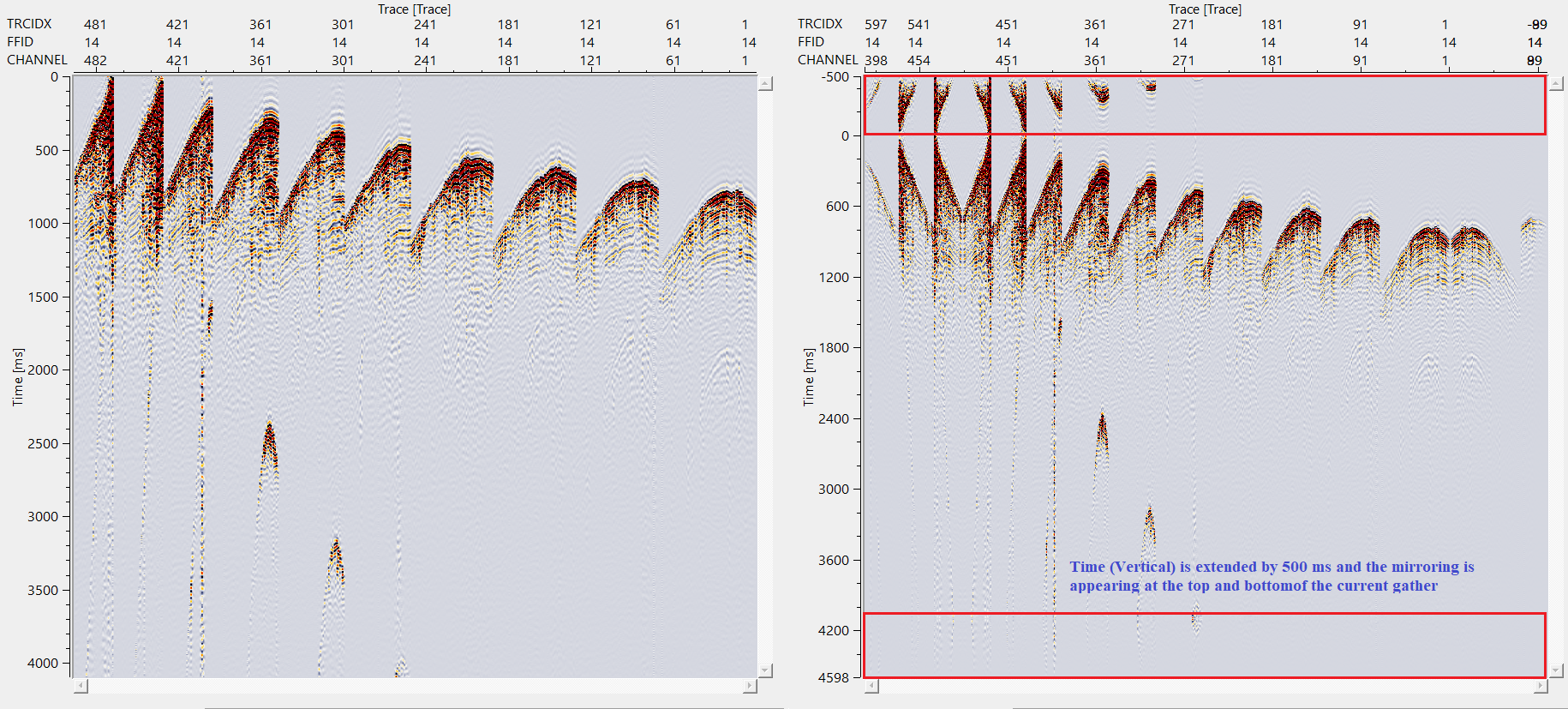Click the left panel's vertical scrollbar track
Screen dimensions: 1568x709
pyautogui.click(x=765, y=377)
